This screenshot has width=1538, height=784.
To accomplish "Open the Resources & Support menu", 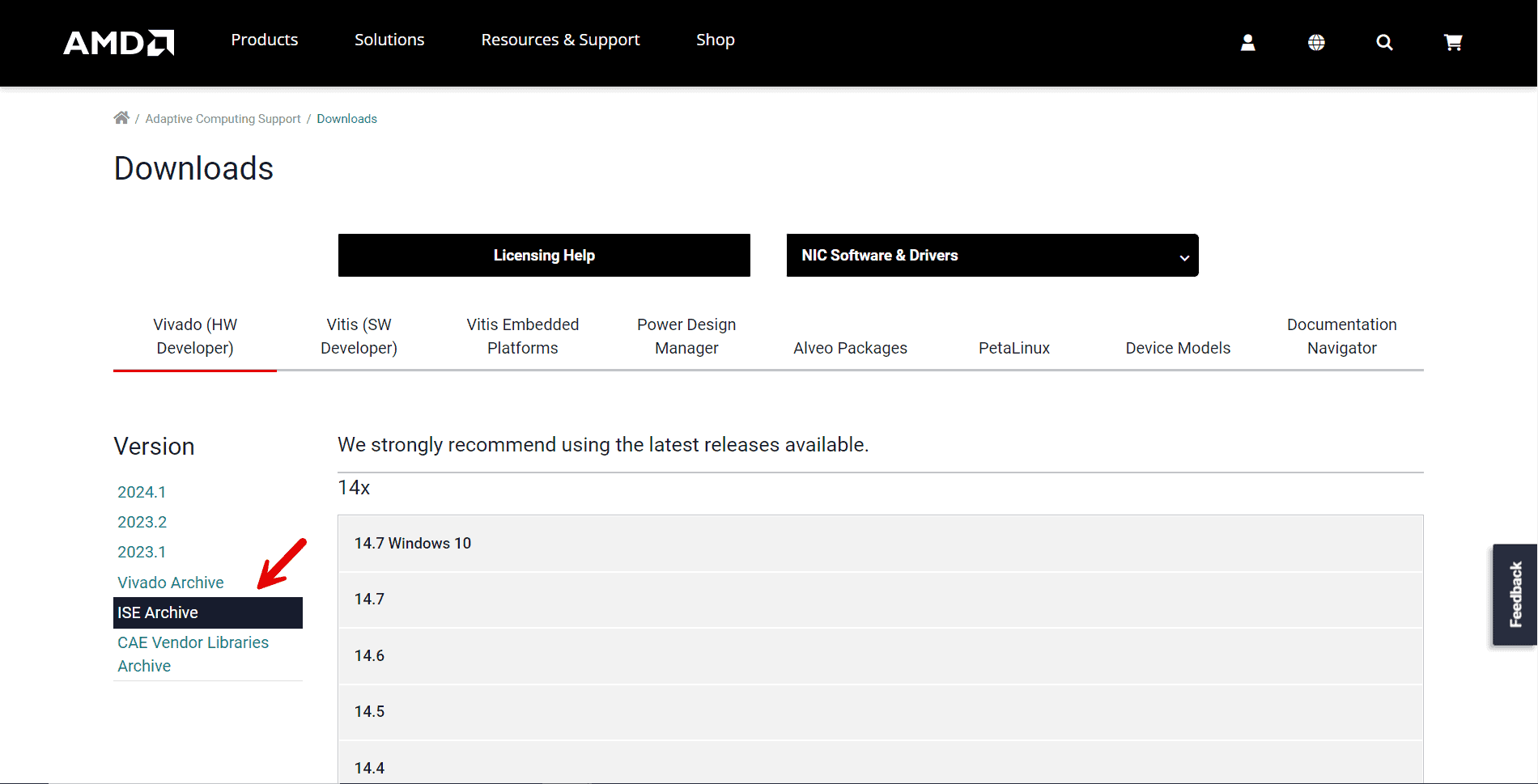I will 560,39.
